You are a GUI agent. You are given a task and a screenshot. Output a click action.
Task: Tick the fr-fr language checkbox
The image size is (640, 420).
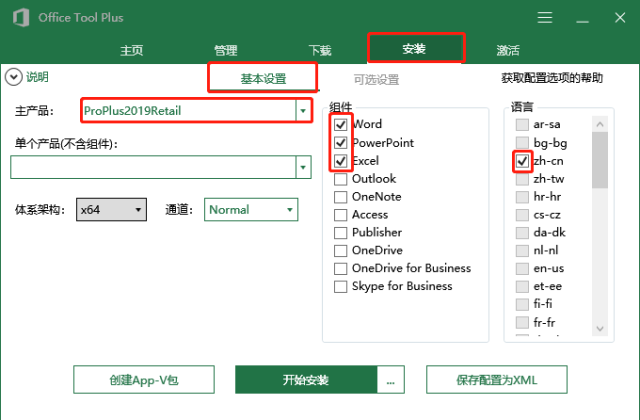pos(522,322)
